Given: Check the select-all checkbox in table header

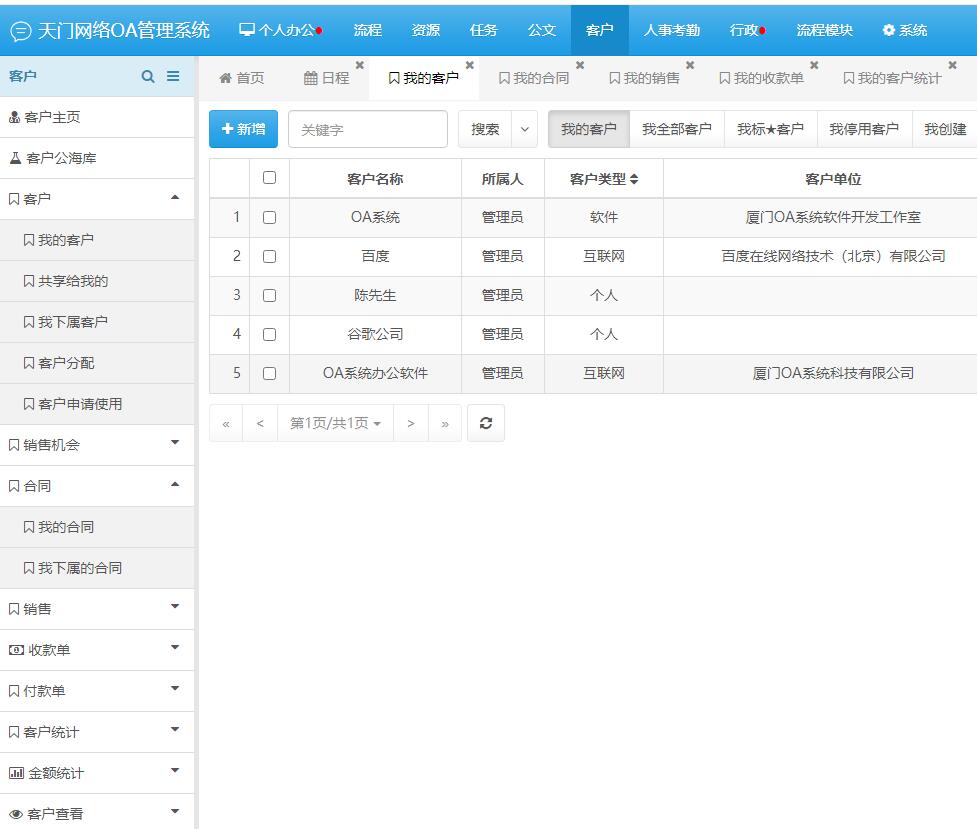Looking at the screenshot, I should pos(269,178).
